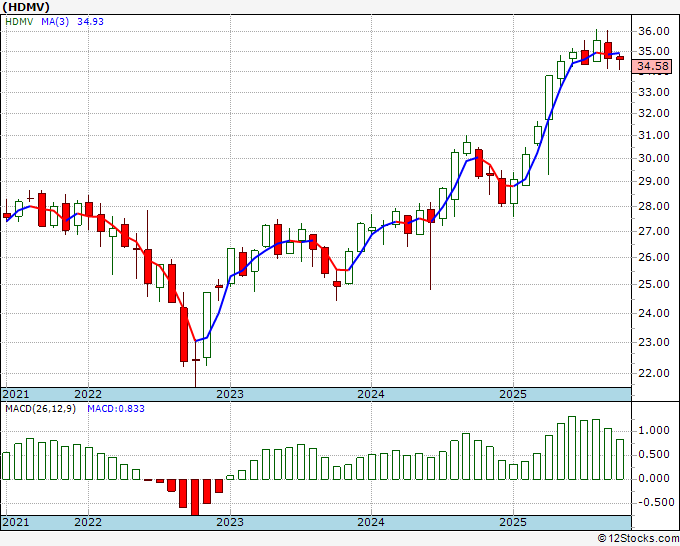Click the tallest green MACD bar in 2025
This screenshot has width=680, height=546.
tap(572, 448)
